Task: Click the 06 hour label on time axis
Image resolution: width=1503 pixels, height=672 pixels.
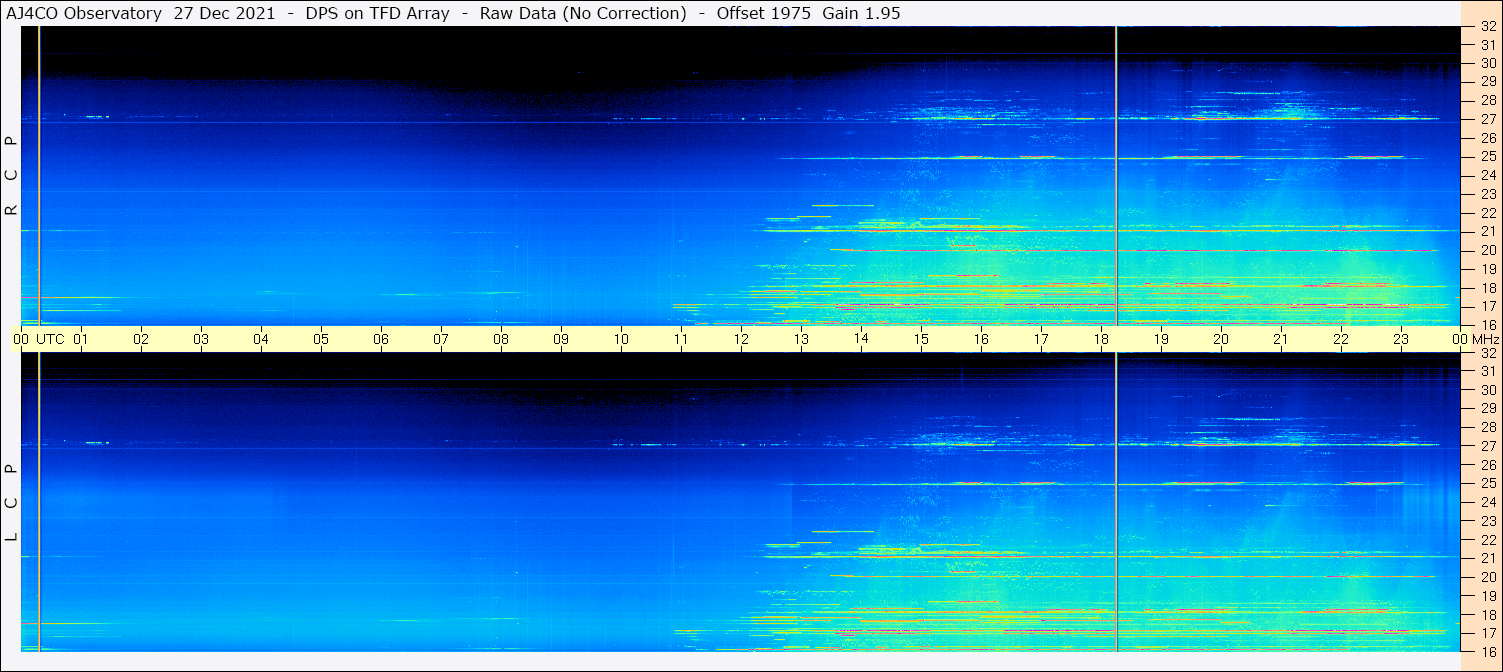Action: [x=381, y=339]
